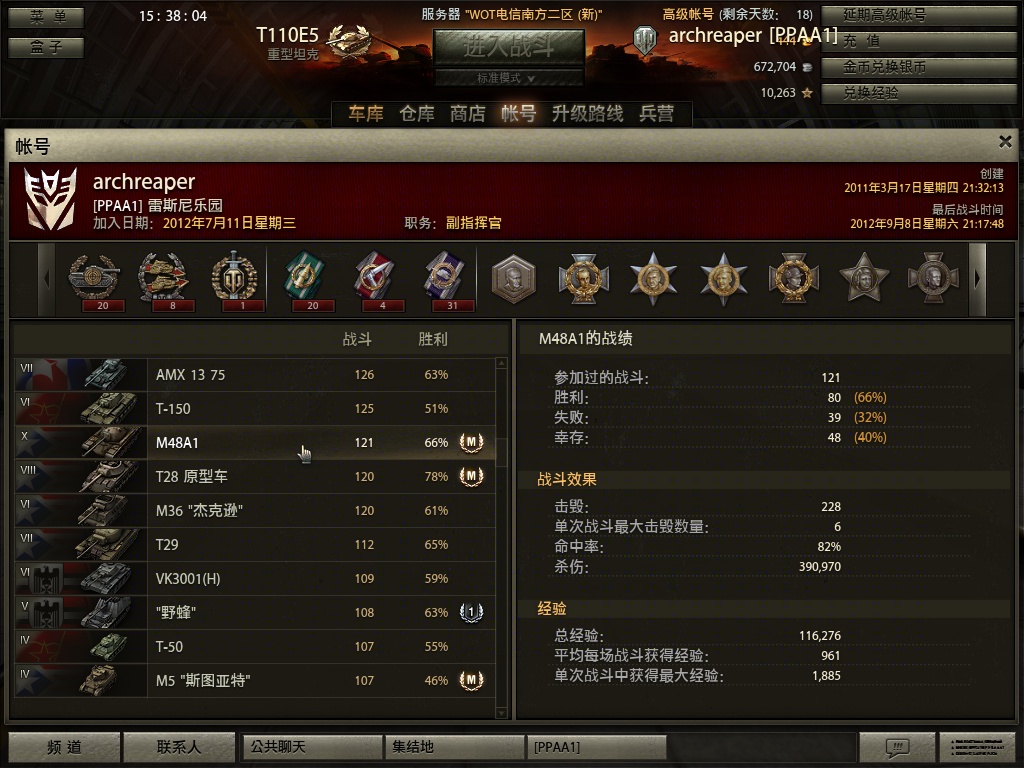Screen dimensions: 1024x768
Task: Select the green ribbon medal showing 20
Action: [x=304, y=277]
